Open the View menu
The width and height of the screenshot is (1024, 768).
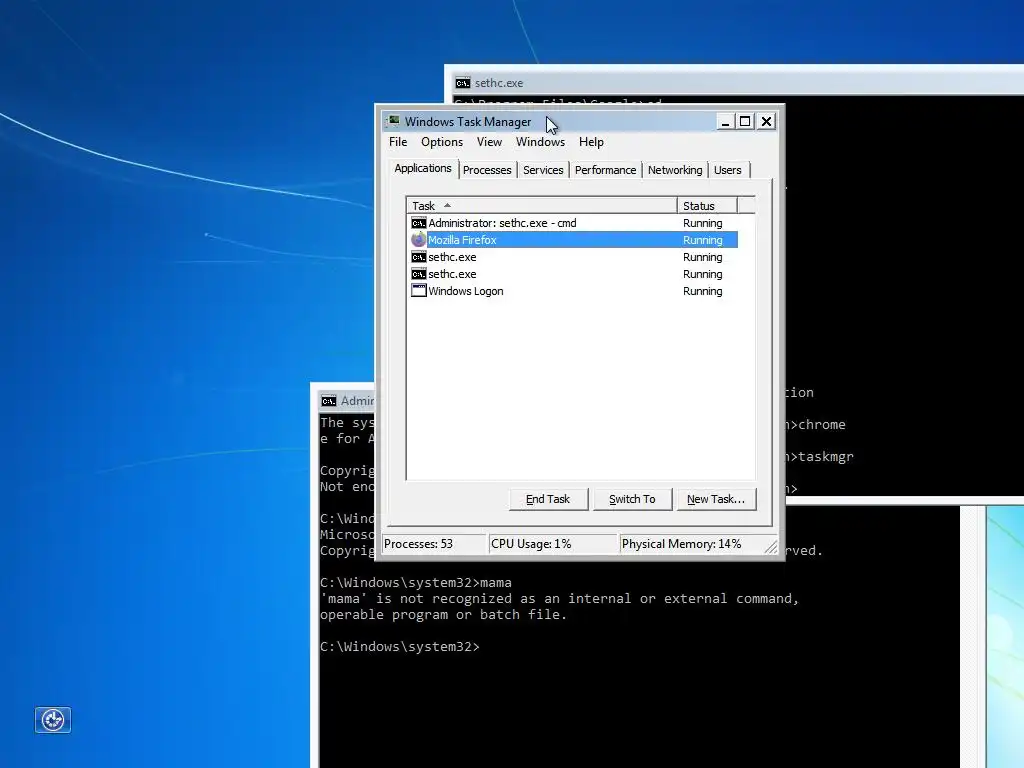point(489,142)
